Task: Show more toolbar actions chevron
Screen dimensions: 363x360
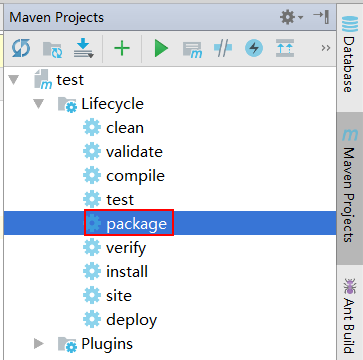Action: point(326,48)
